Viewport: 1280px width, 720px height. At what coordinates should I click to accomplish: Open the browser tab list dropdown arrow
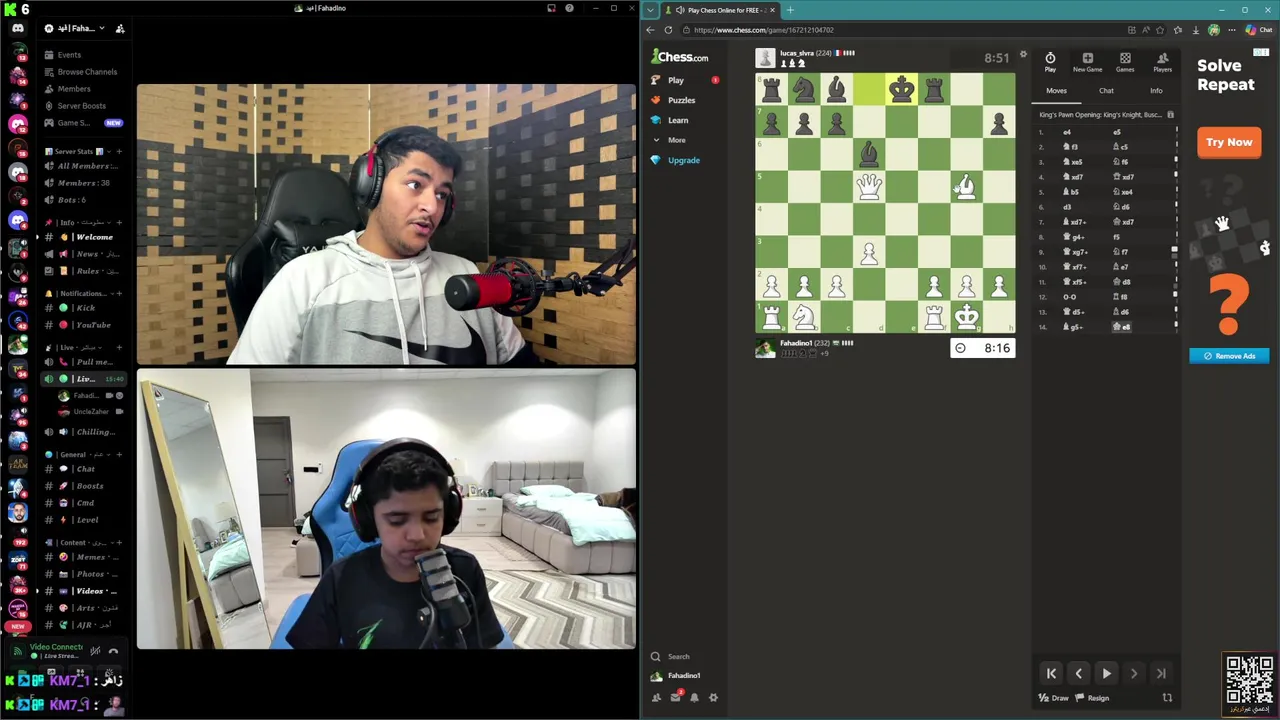pyautogui.click(x=651, y=10)
